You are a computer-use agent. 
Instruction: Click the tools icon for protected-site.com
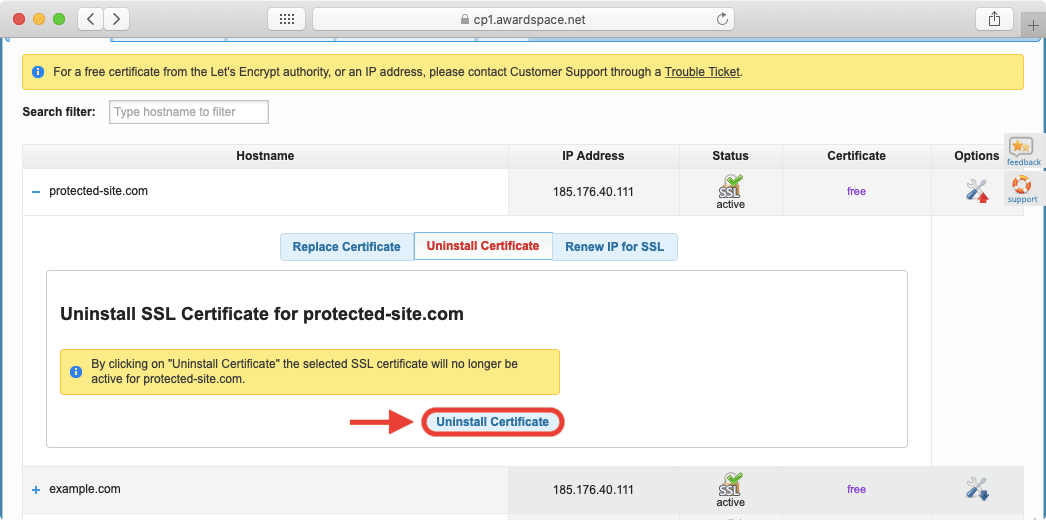click(x=977, y=191)
